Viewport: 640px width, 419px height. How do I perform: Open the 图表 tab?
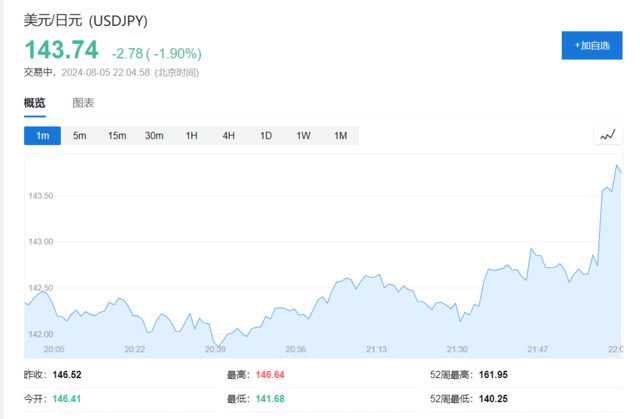[83, 103]
